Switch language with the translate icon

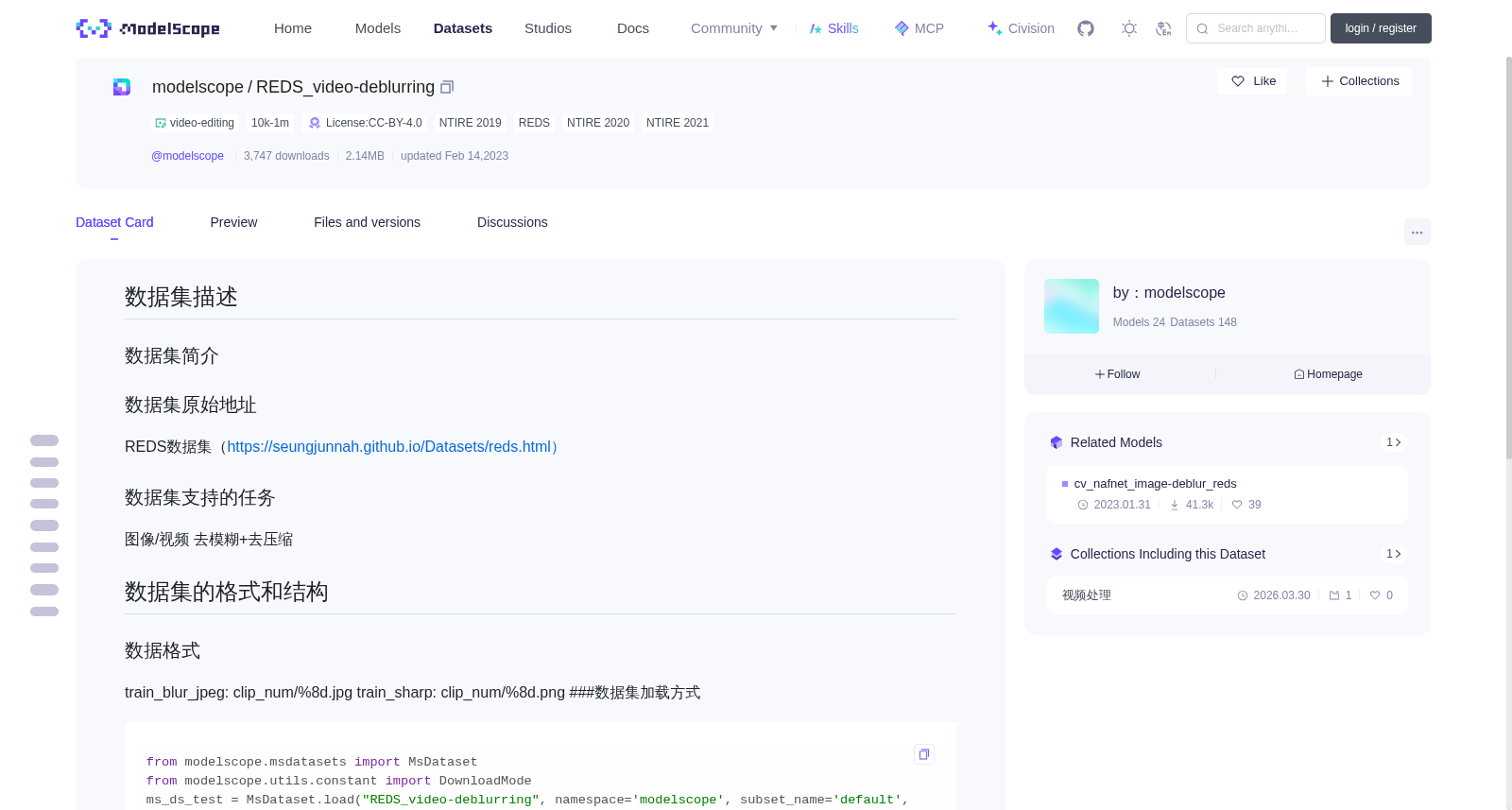(1163, 28)
